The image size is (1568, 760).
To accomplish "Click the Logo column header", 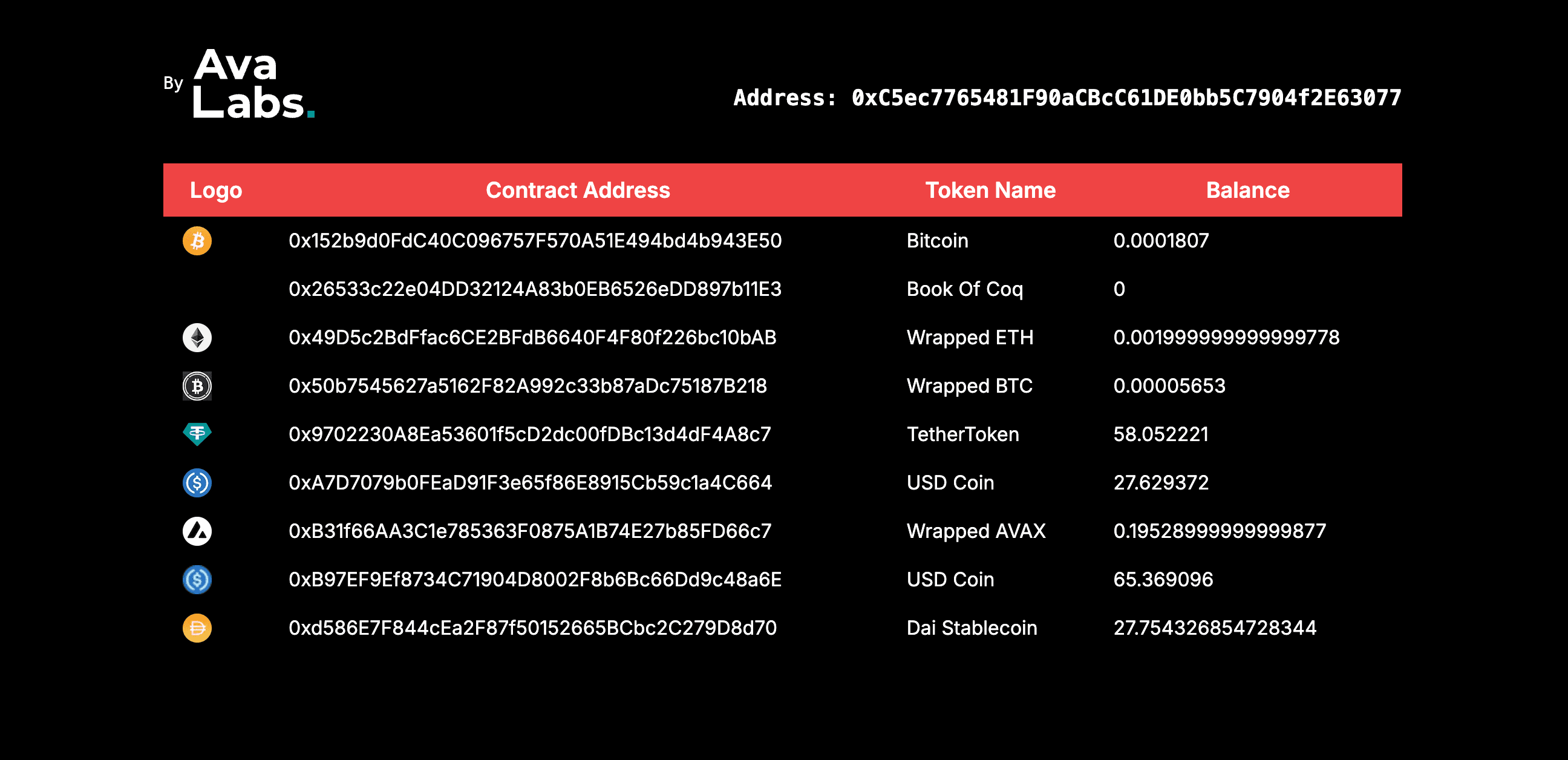I will click(x=216, y=190).
